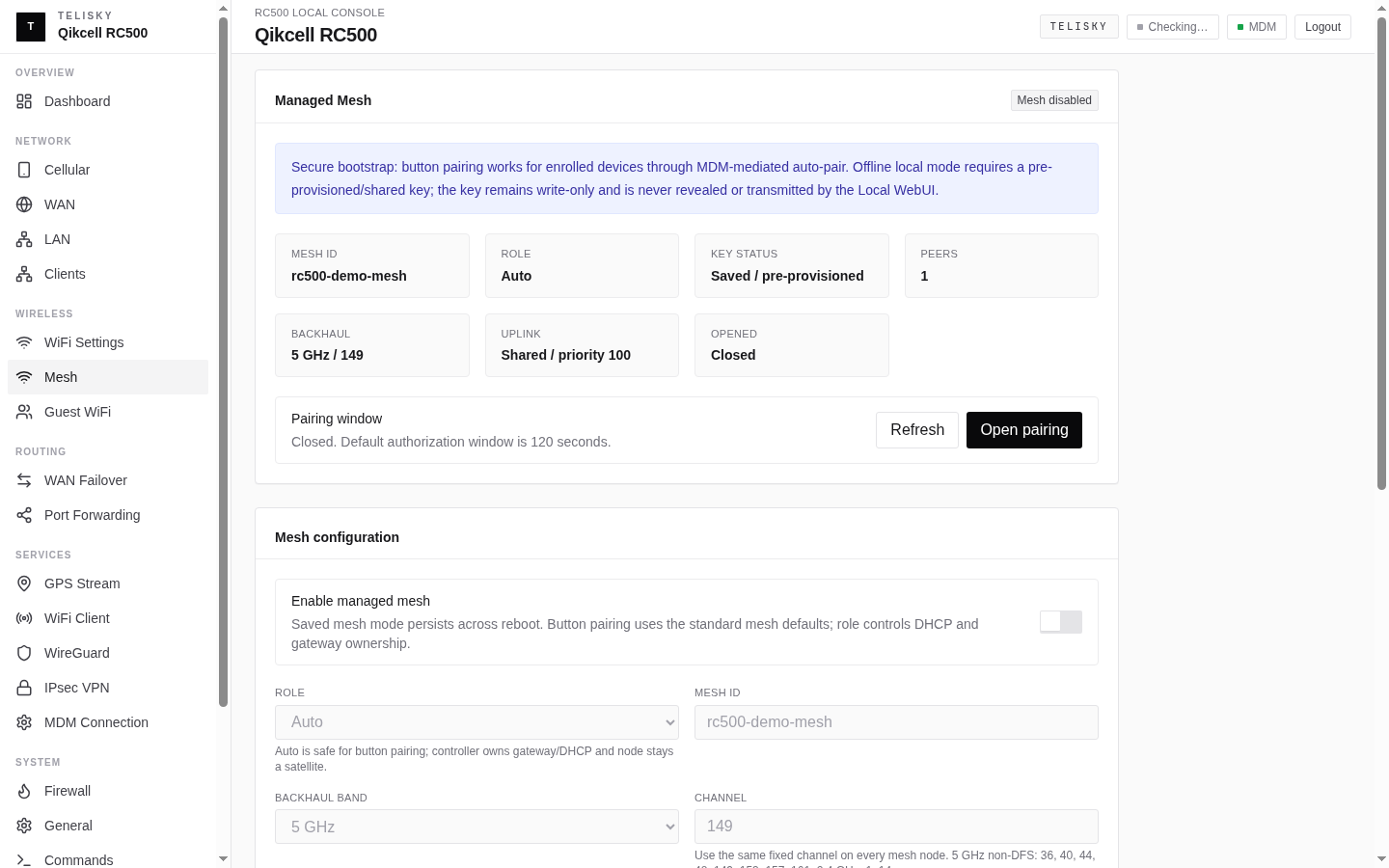1389x868 pixels.
Task: Click the Cellular phone icon
Action: pos(24,170)
